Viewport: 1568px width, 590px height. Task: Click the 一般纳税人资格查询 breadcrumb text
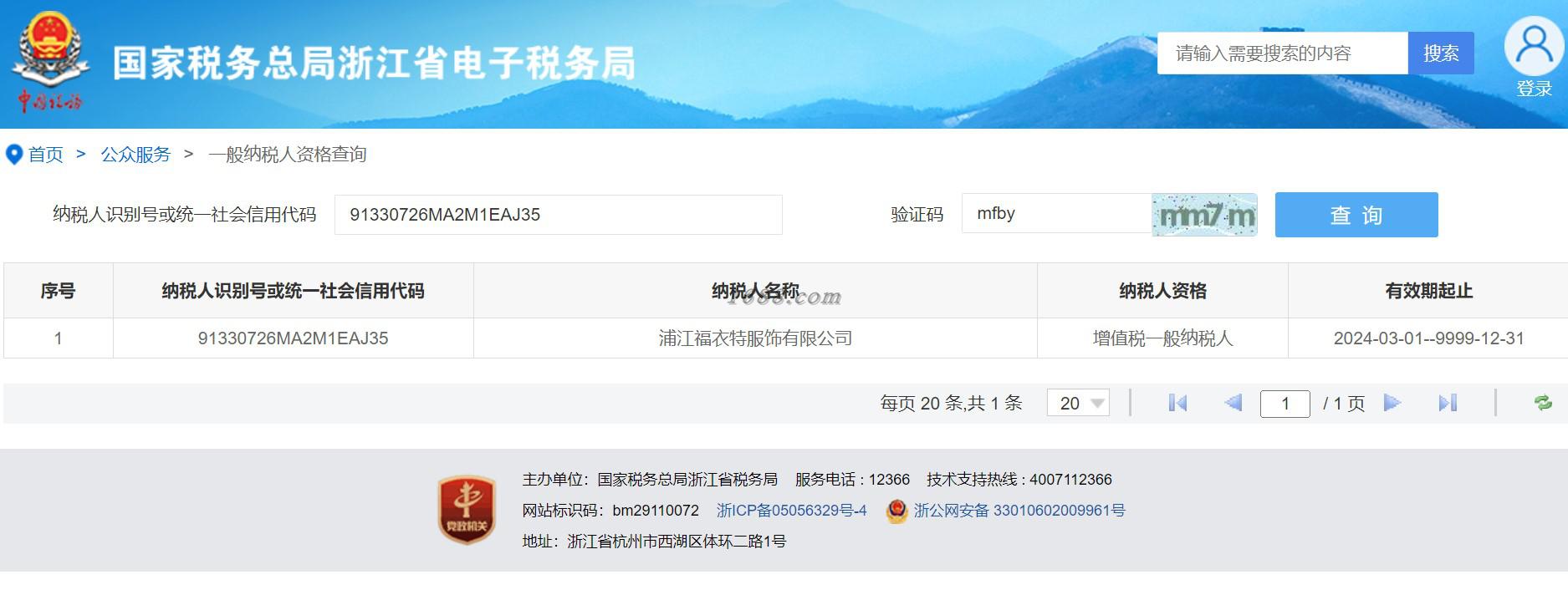pos(288,155)
